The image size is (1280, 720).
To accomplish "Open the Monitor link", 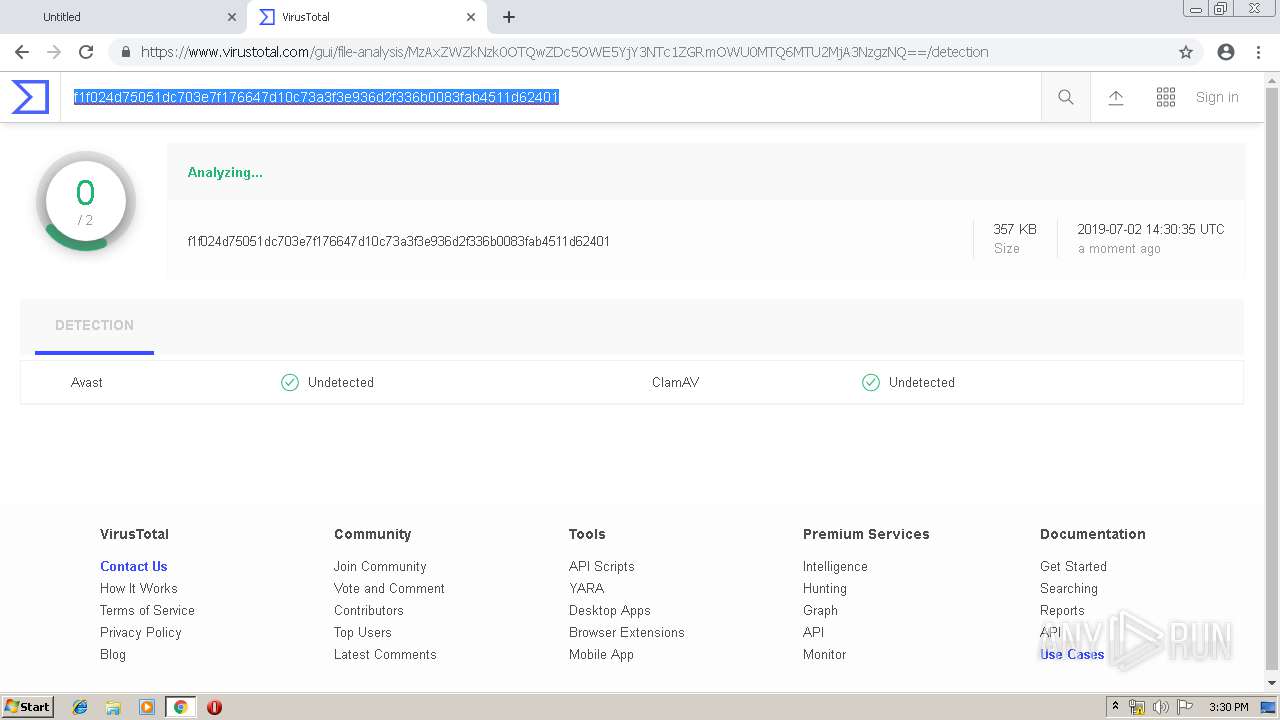I will [824, 654].
